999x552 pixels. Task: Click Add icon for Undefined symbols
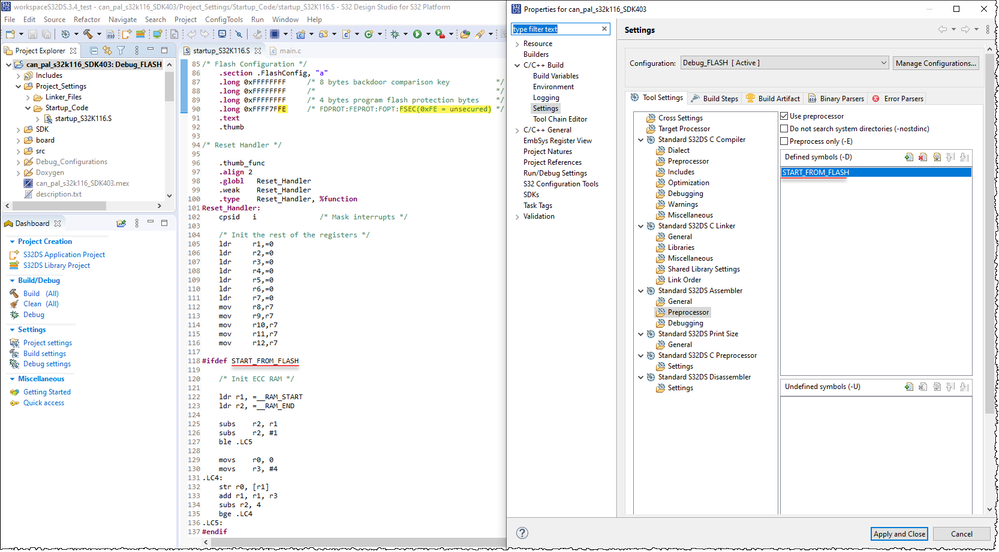click(x=908, y=386)
